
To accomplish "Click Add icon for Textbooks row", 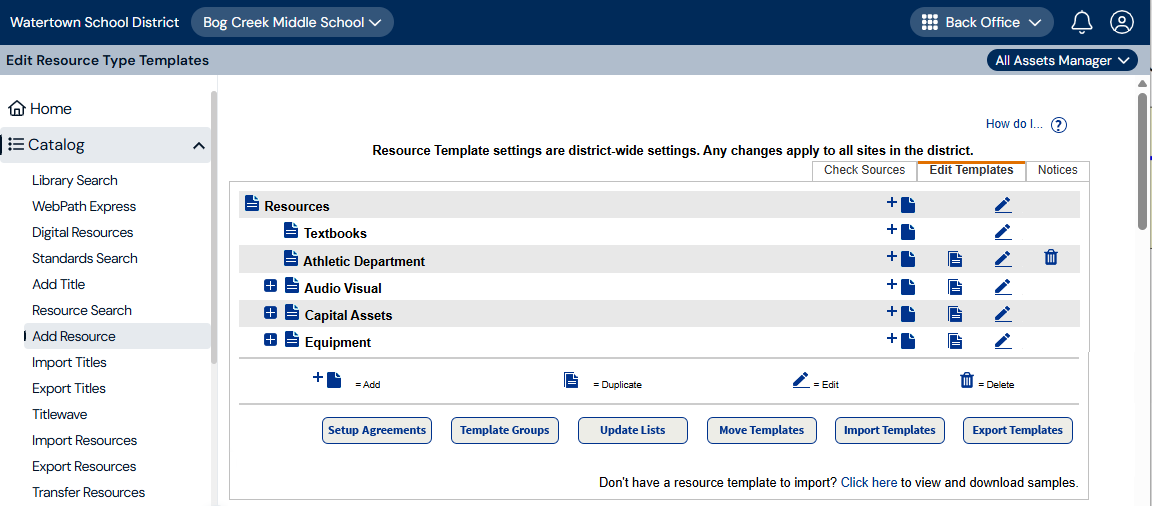I will pos(901,232).
